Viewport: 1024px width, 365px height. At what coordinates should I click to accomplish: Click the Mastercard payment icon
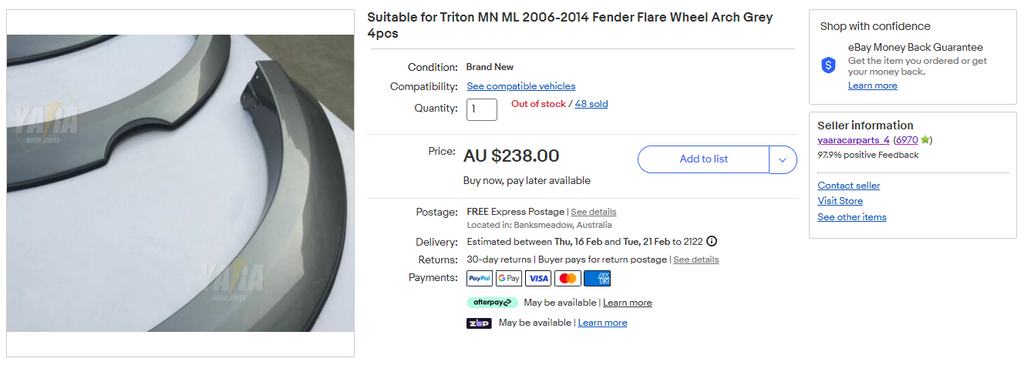[568, 279]
